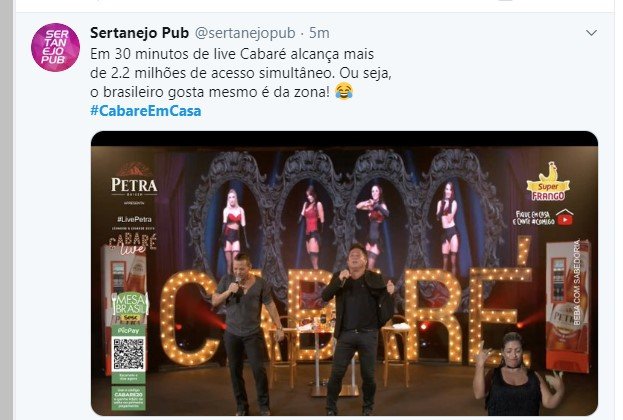Follow the #CabareEmCasa hashtag
Screen dimensions: 623x420
coord(145,110)
